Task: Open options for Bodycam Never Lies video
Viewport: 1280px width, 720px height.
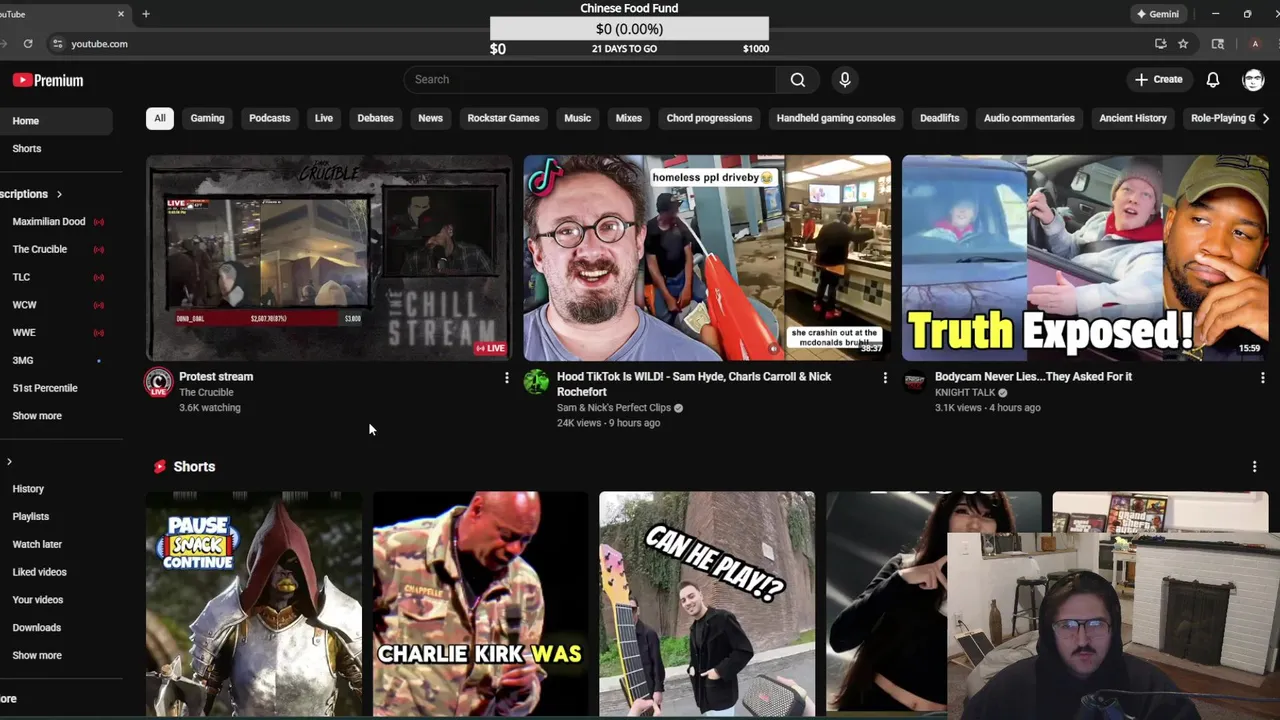Action: coord(1262,378)
